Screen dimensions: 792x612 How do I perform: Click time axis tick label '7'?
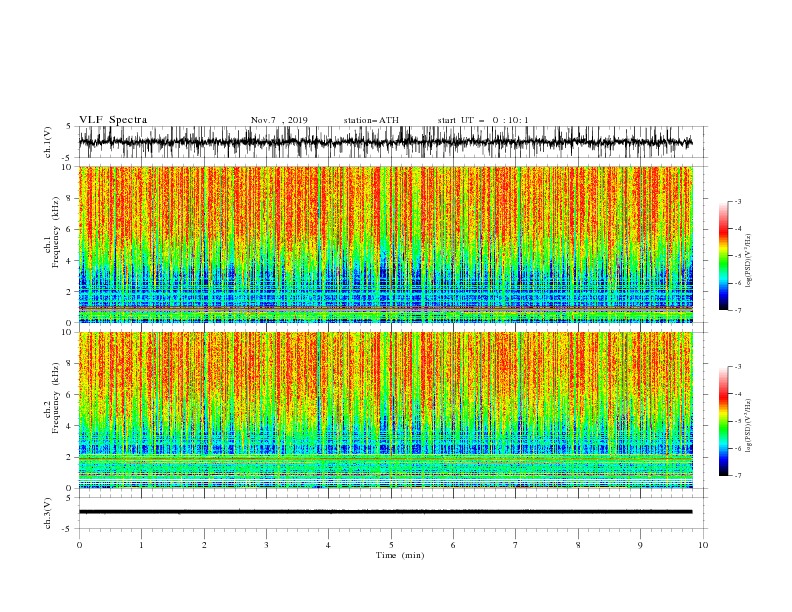coord(516,545)
